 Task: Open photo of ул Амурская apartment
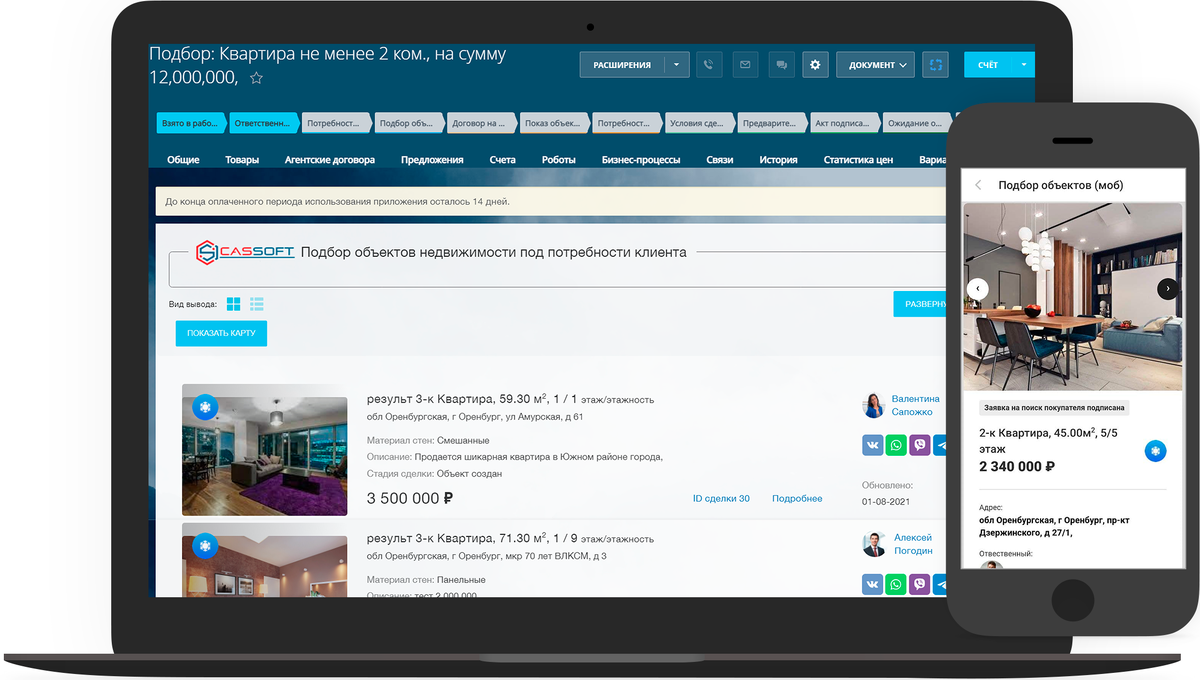[x=265, y=450]
